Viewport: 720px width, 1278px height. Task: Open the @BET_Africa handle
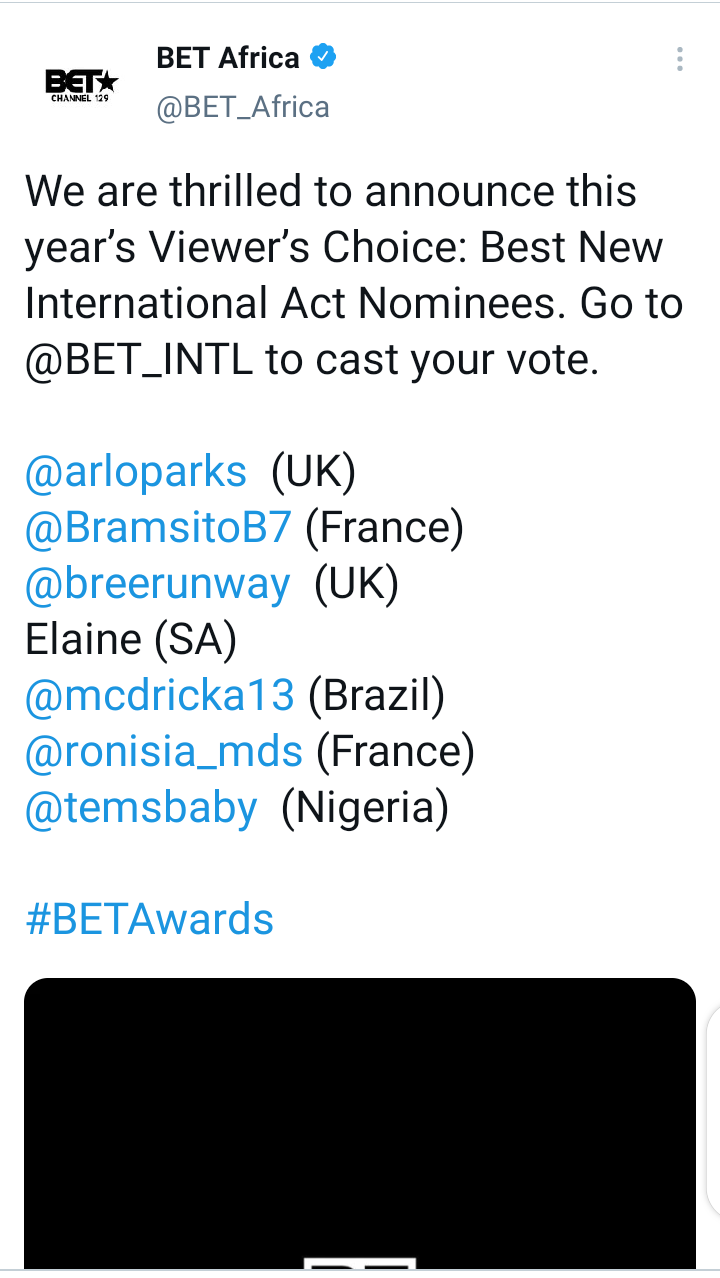(243, 106)
